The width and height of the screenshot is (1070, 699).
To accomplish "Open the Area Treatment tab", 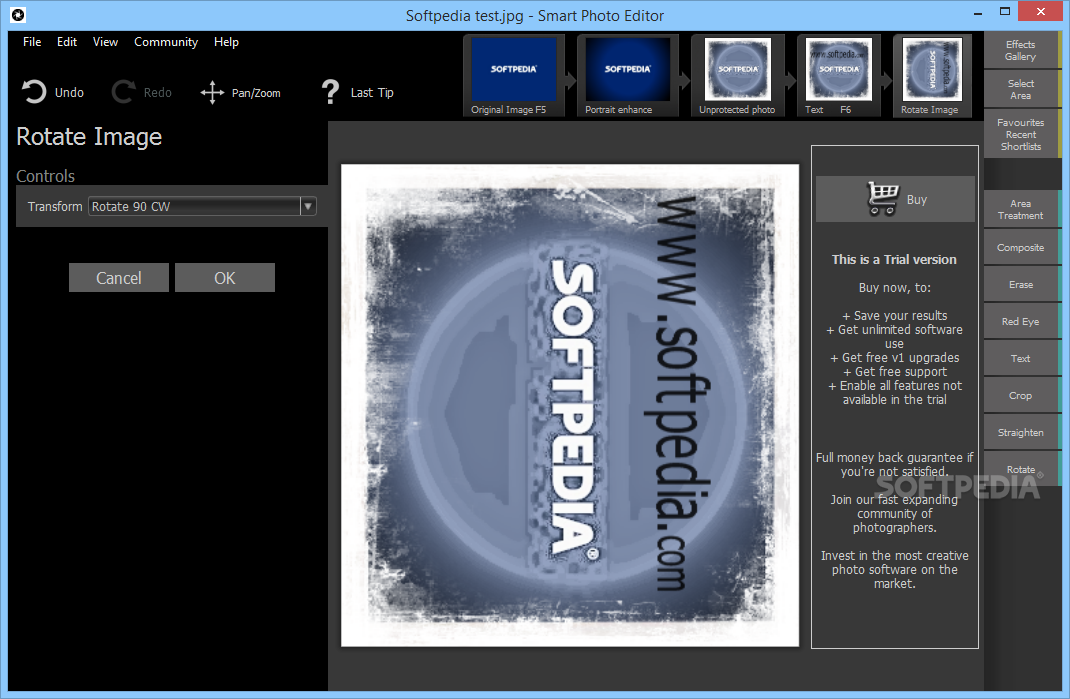I will (x=1022, y=210).
